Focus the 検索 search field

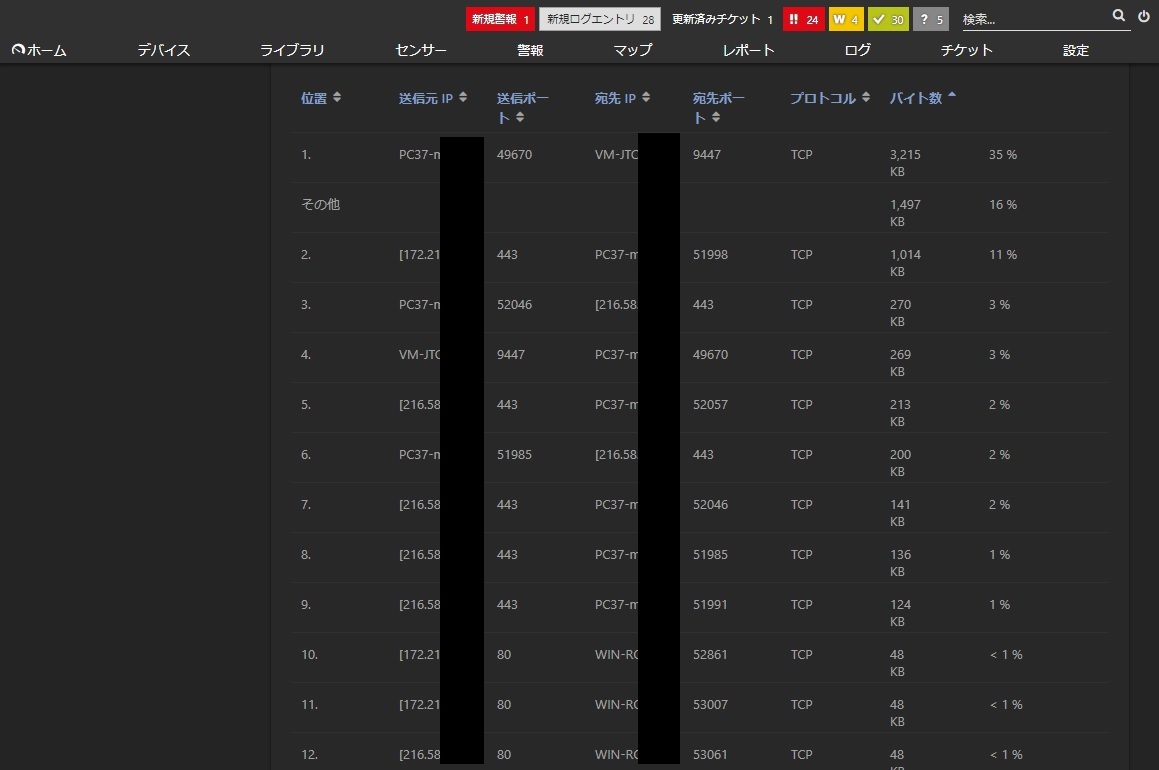tap(1035, 19)
